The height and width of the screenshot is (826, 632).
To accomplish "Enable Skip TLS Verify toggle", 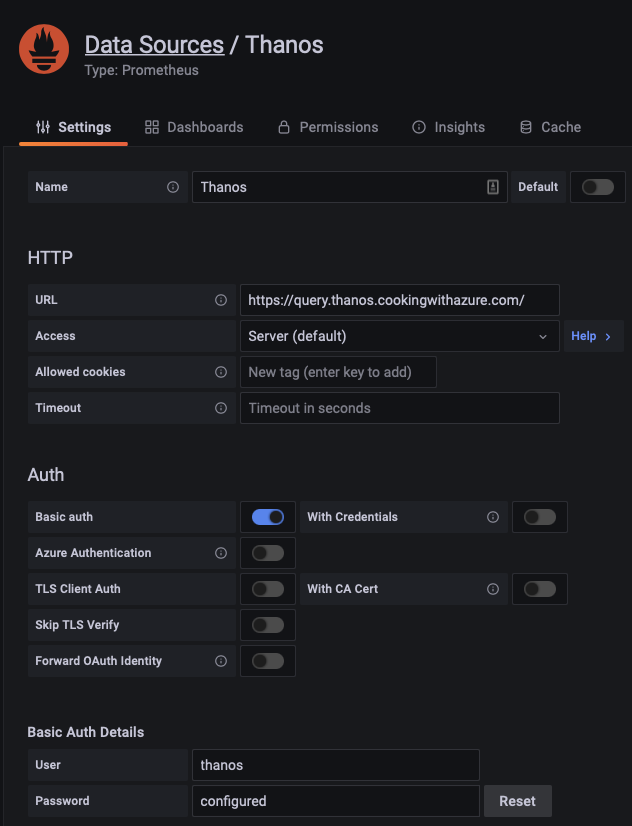I will click(268, 625).
